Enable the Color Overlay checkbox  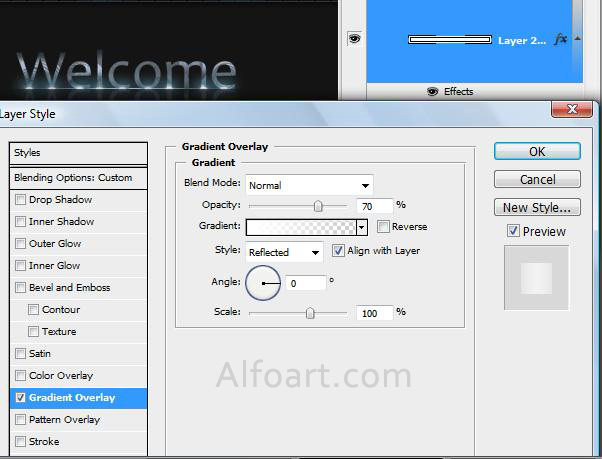point(20,375)
